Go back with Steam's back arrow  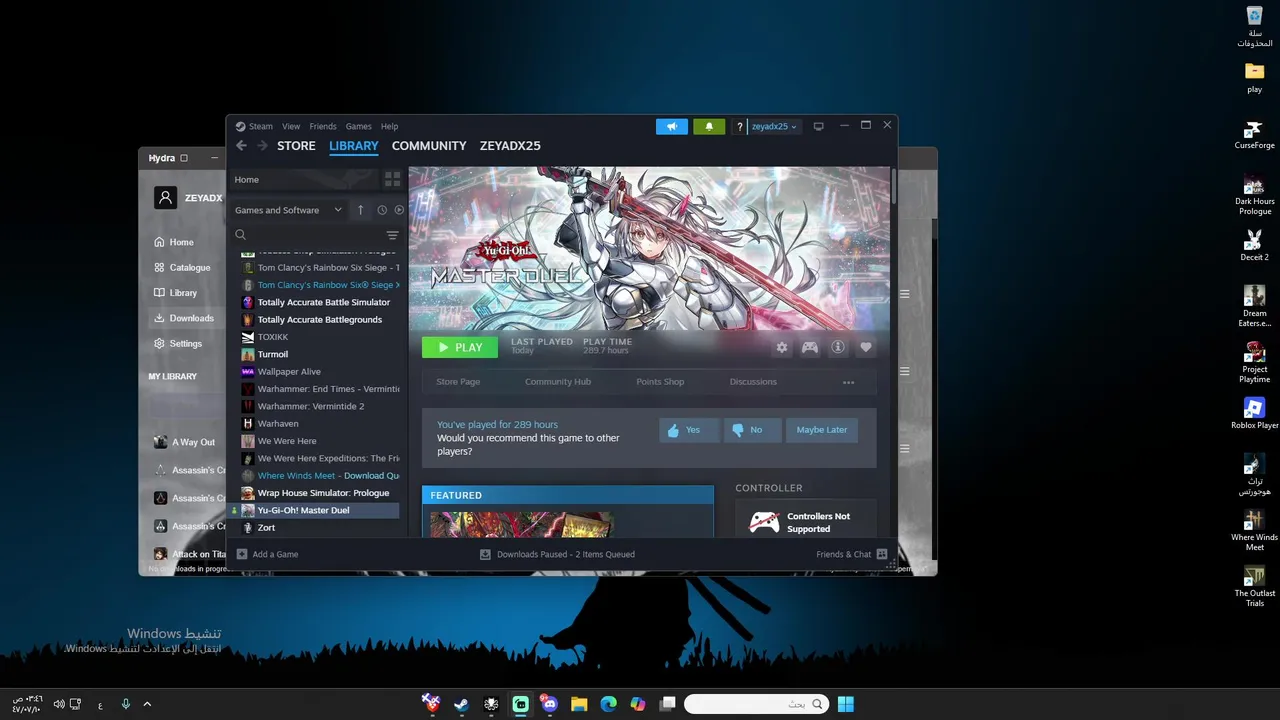[241, 146]
